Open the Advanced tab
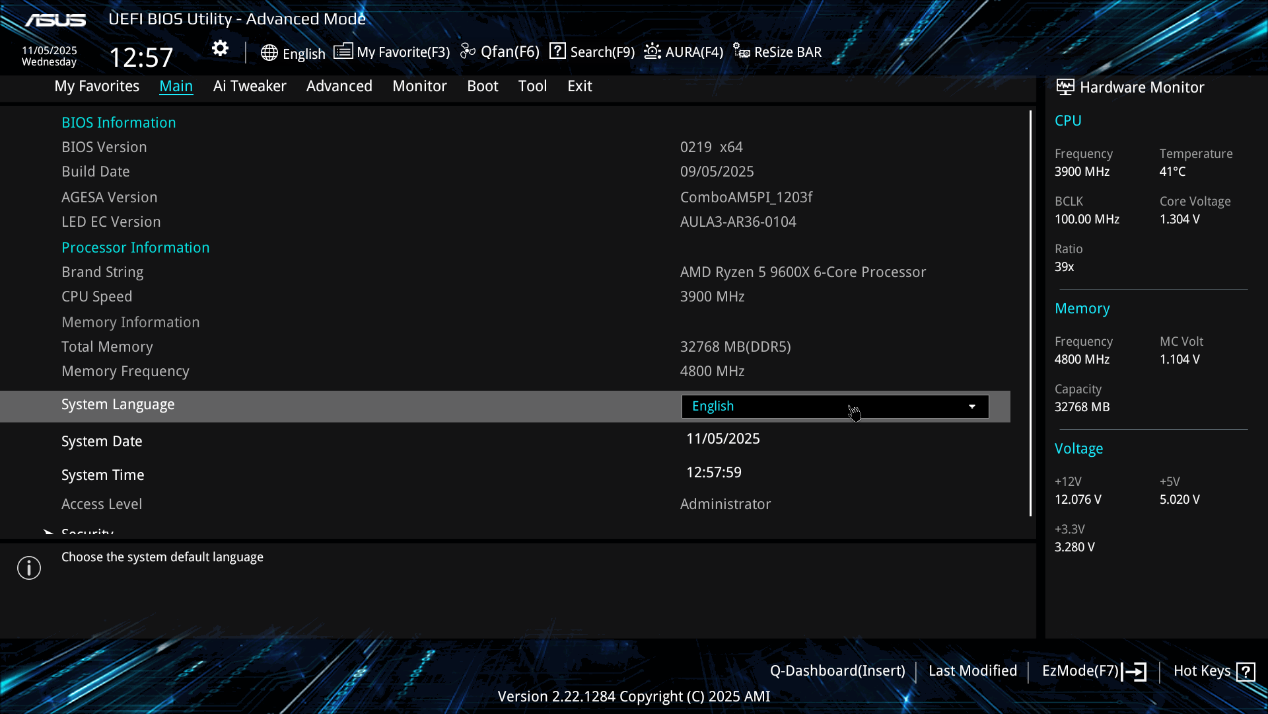Viewport: 1268px width, 714px height. 339,86
